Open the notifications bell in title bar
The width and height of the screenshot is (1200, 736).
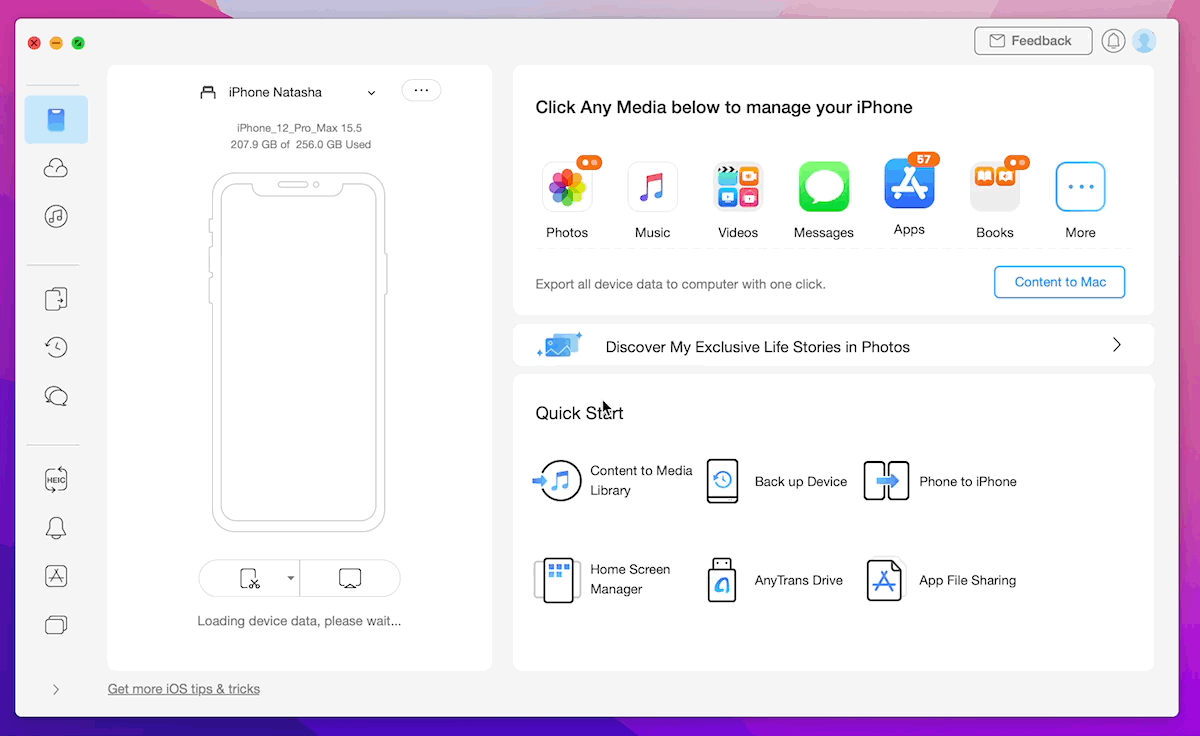point(1113,41)
